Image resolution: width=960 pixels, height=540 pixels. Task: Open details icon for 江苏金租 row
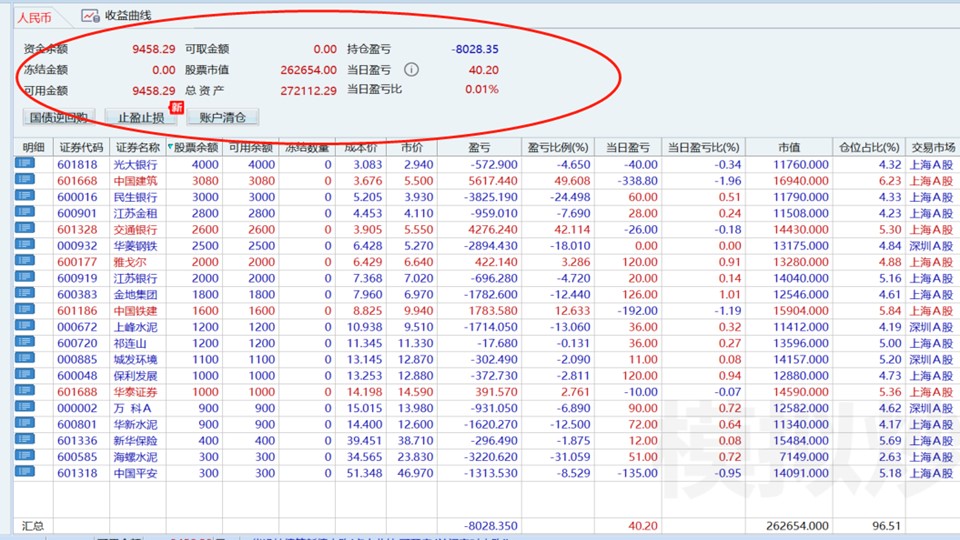click(25, 212)
